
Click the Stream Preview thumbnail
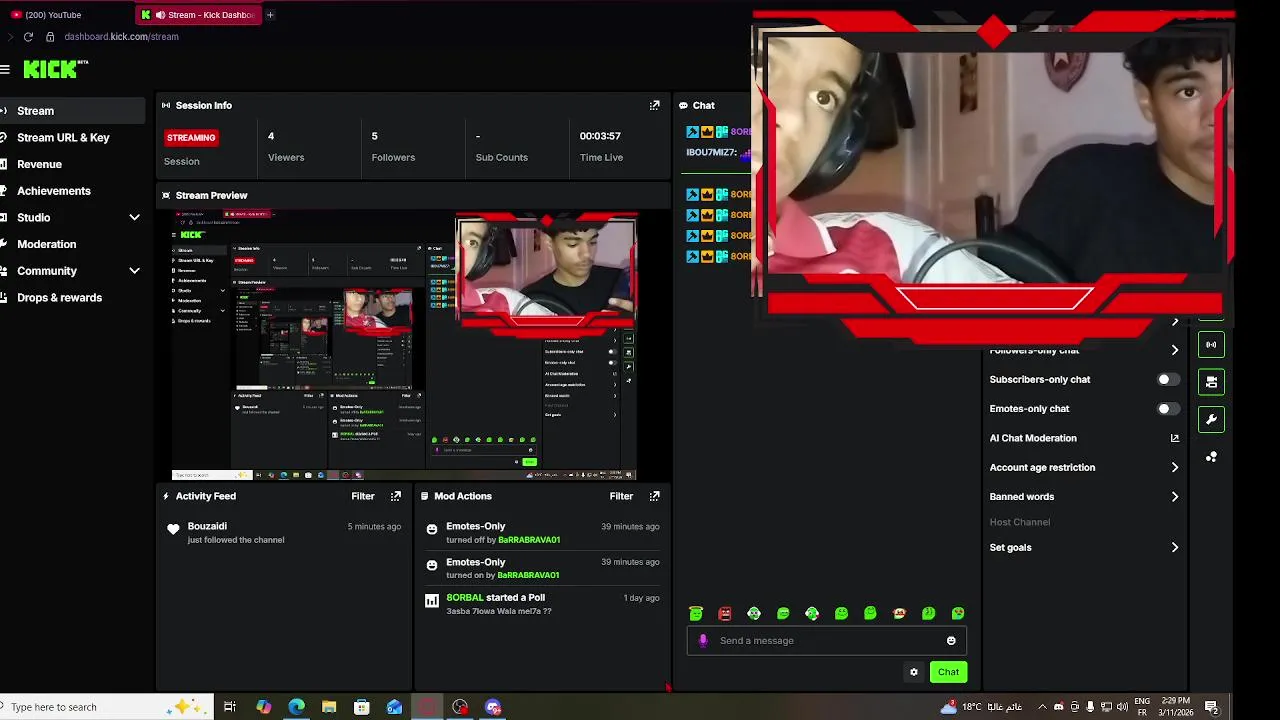click(x=404, y=345)
